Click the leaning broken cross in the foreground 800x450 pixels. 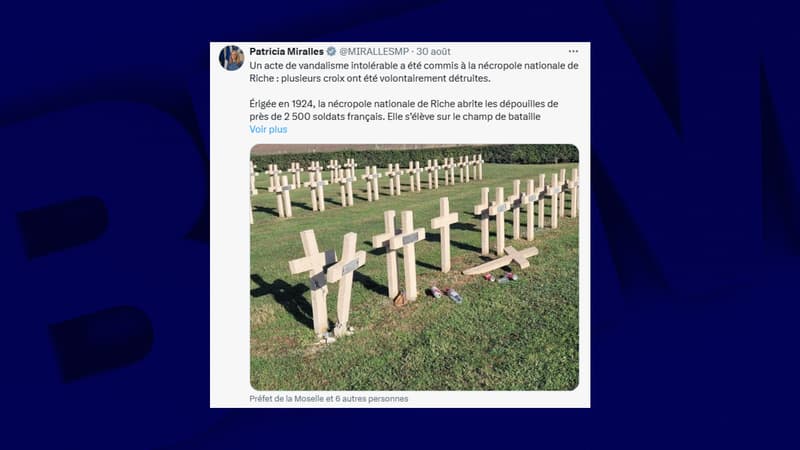(346, 282)
